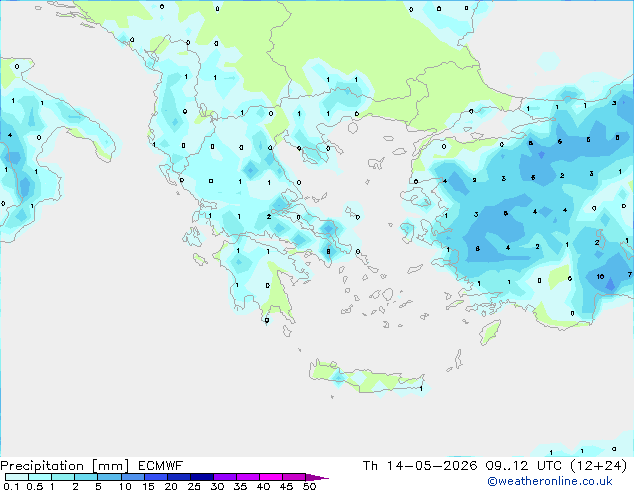The width and height of the screenshot is (634, 490).
Task: Open the weatheronline.co.uk copyright link
Action: coord(550,481)
